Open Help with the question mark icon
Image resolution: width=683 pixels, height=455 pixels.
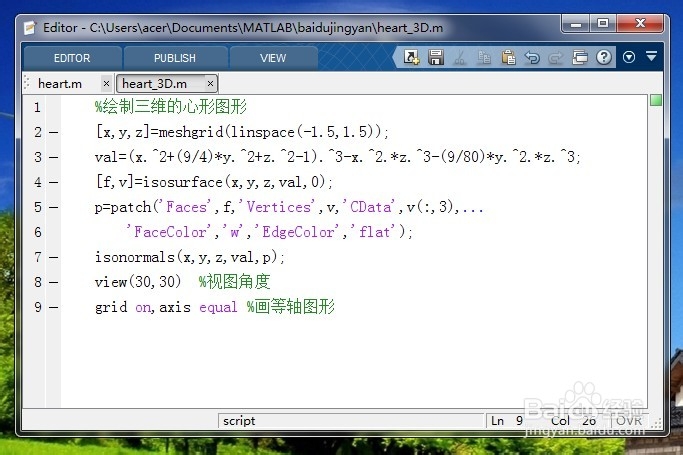604,57
